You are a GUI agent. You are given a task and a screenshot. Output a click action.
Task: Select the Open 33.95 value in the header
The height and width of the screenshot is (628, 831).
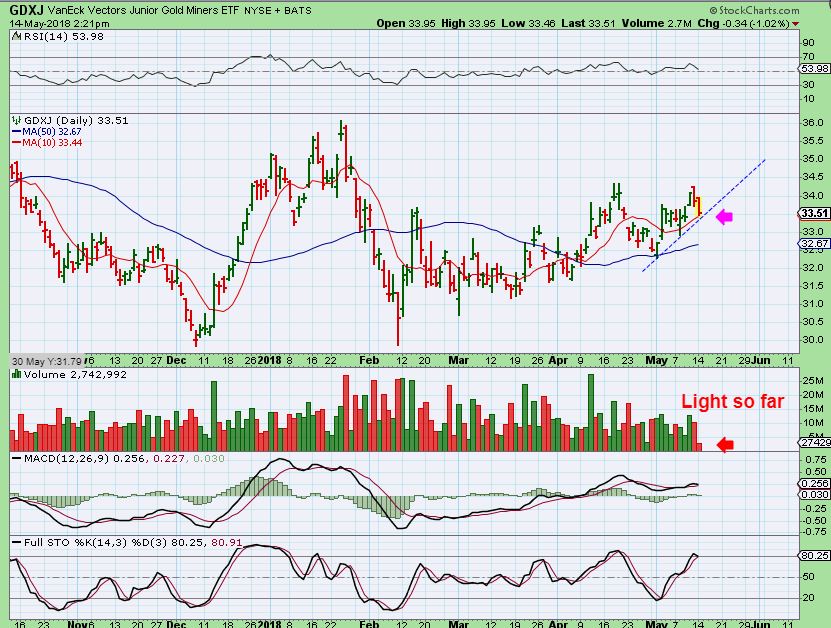coord(405,23)
